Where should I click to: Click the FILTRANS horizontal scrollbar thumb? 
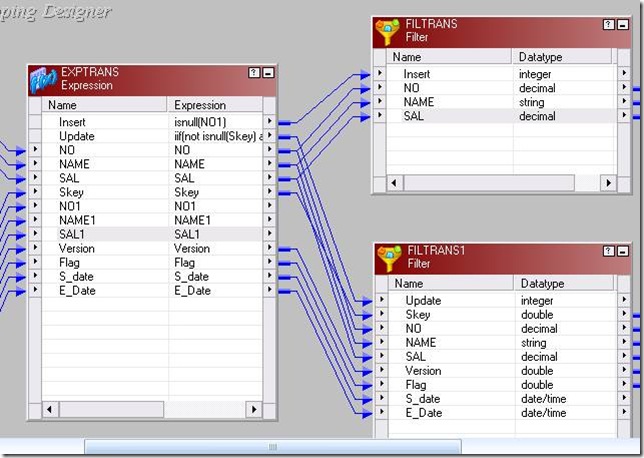489,182
